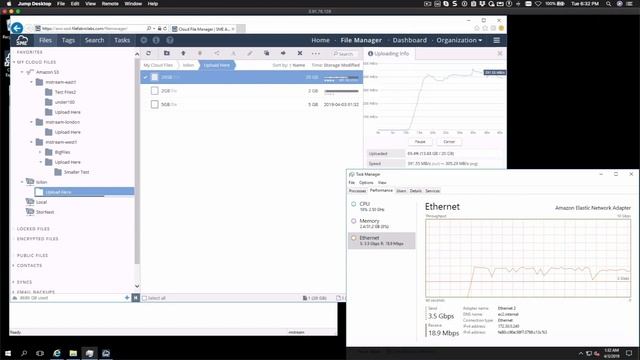Click the 20GB file upload progress bar
The width and height of the screenshot is (640, 360).
pyautogui.click(x=341, y=77)
